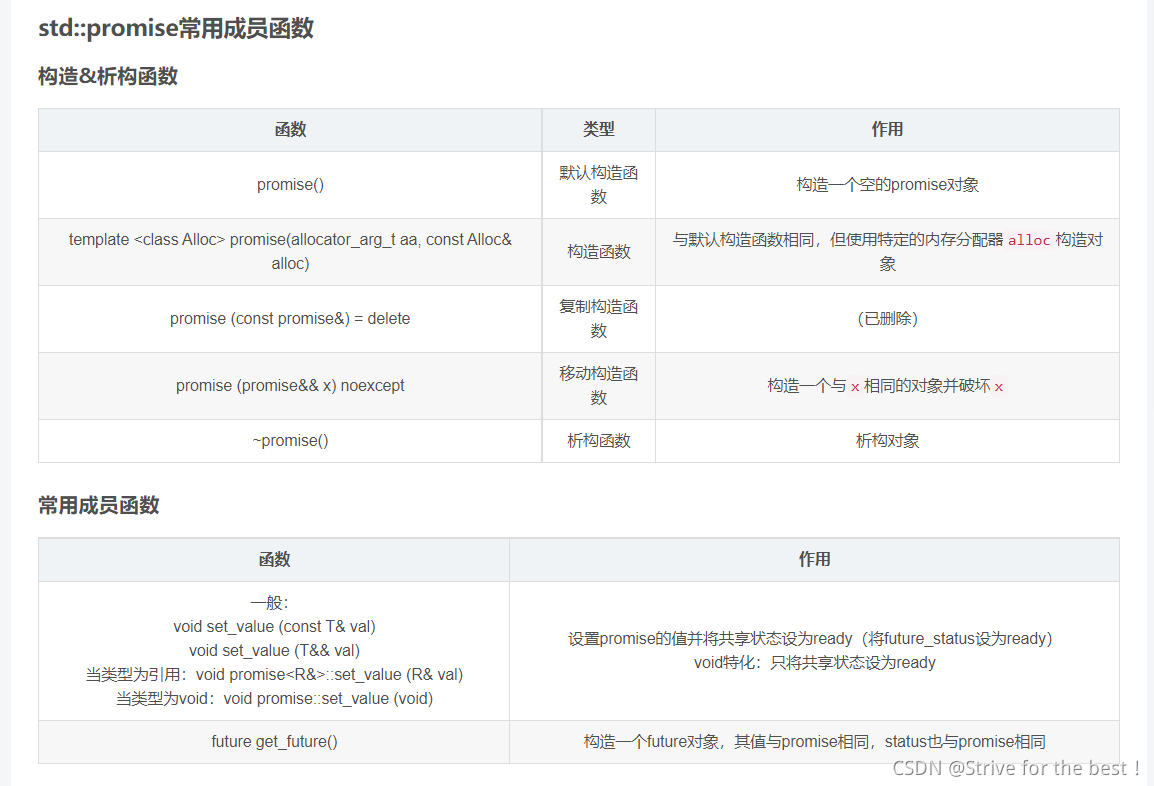Select 'void set_value (const T& val)' line
Image resolution: width=1154 pixels, height=786 pixels.
275,626
